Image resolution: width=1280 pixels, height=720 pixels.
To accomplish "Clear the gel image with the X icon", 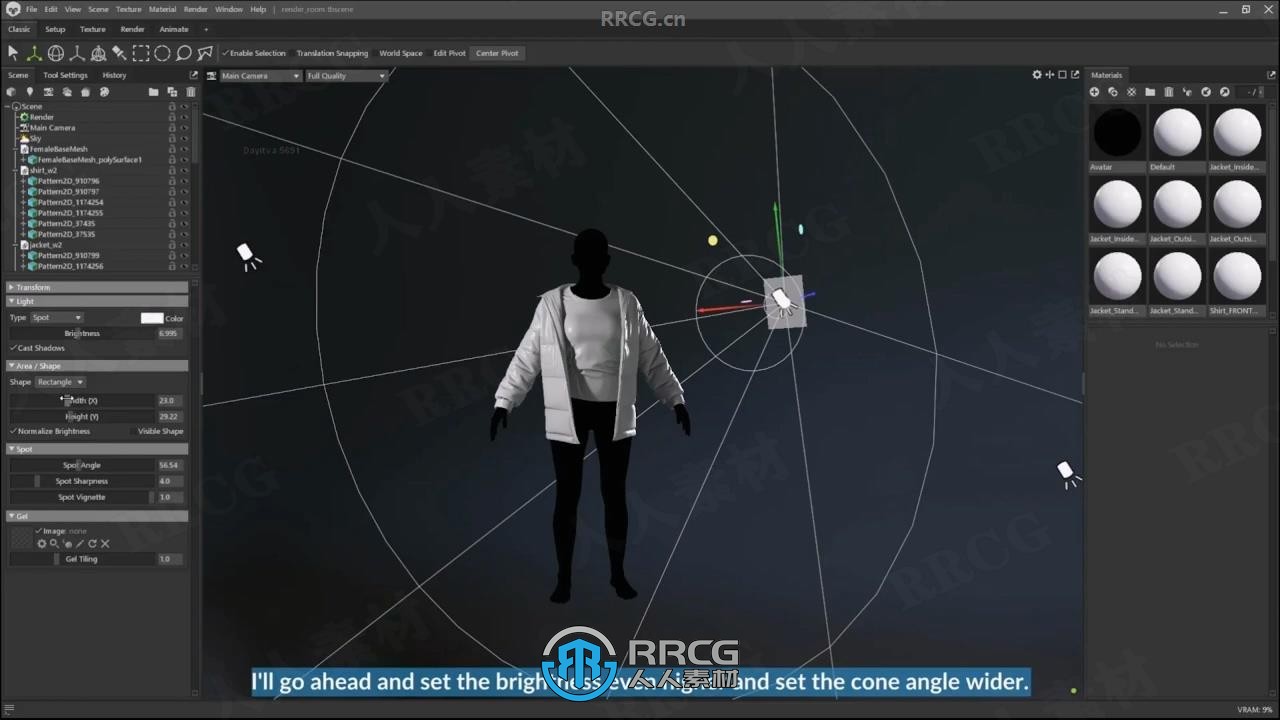I will 105,544.
